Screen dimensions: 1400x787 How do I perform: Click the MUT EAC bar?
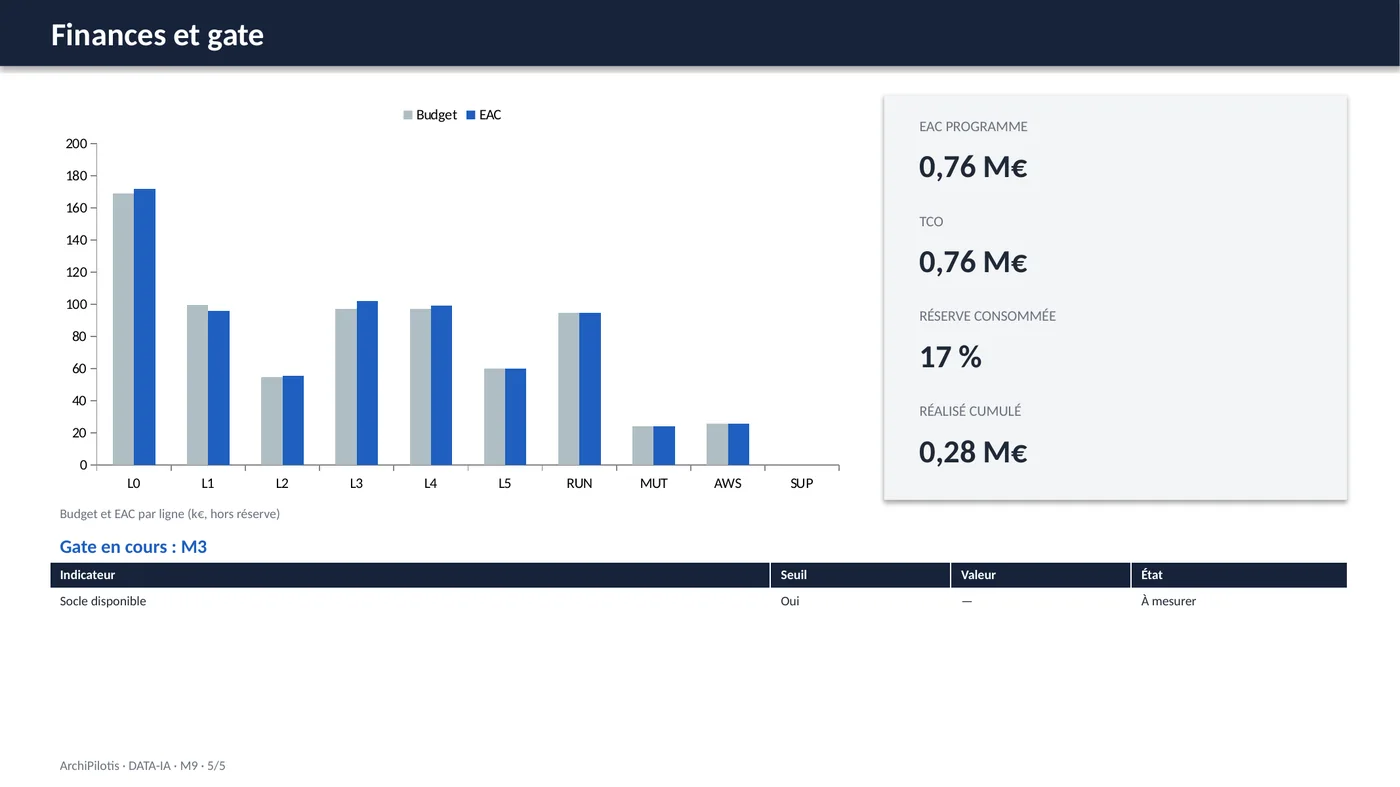pos(664,446)
